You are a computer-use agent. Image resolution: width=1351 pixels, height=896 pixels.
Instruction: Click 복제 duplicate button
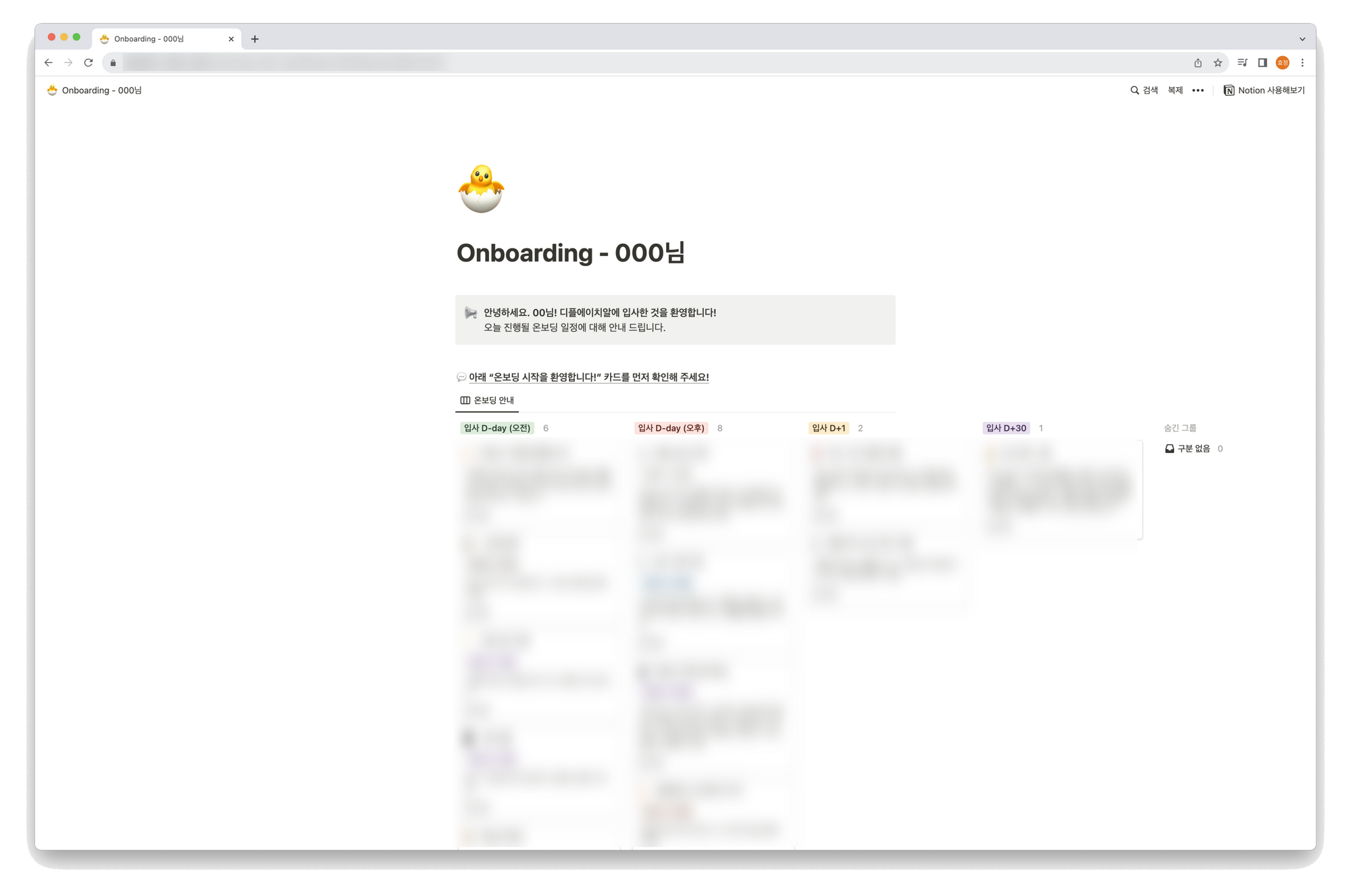point(1176,90)
